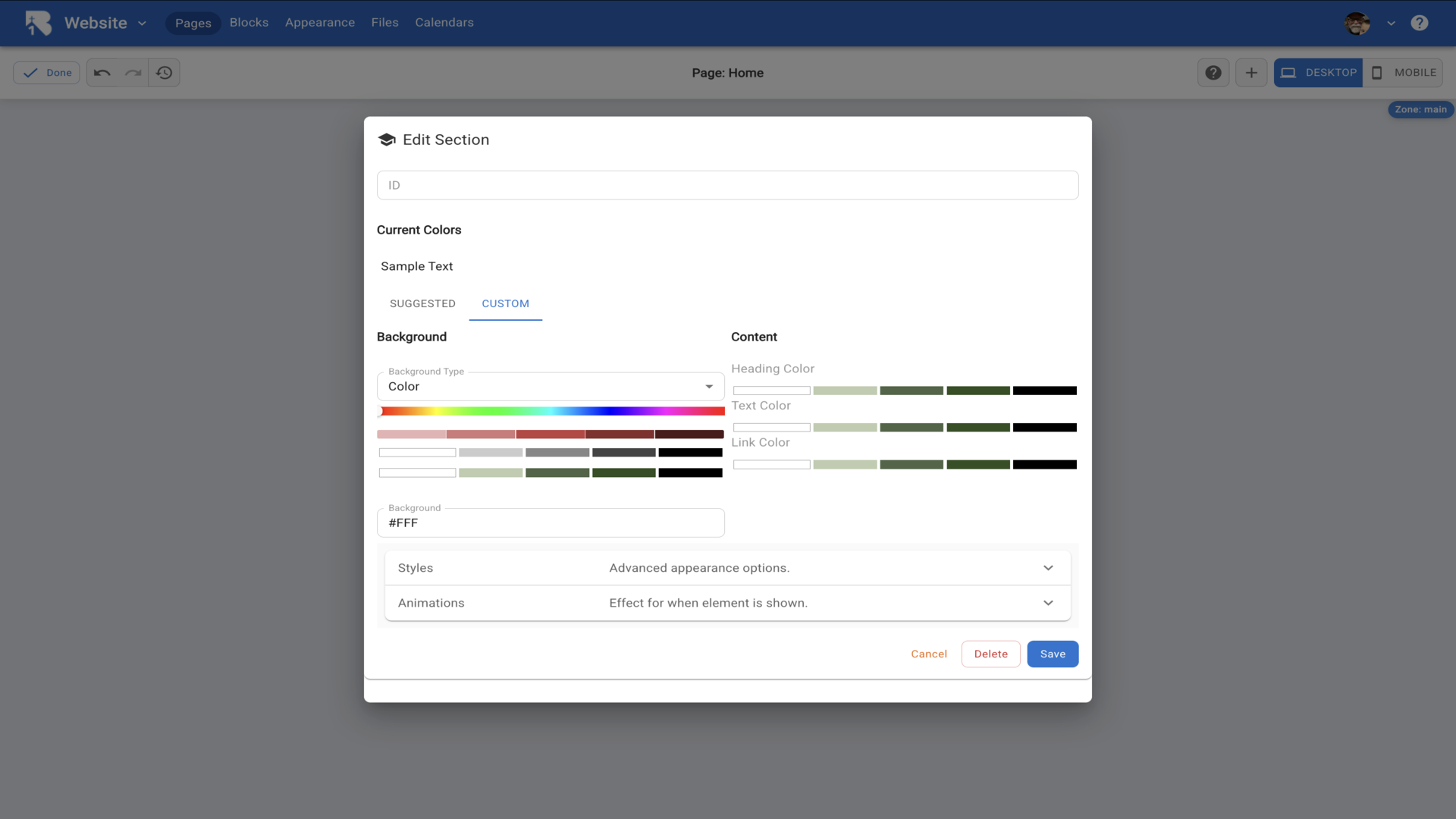Click the redo arrow icon
The height and width of the screenshot is (819, 1456).
pos(133,73)
